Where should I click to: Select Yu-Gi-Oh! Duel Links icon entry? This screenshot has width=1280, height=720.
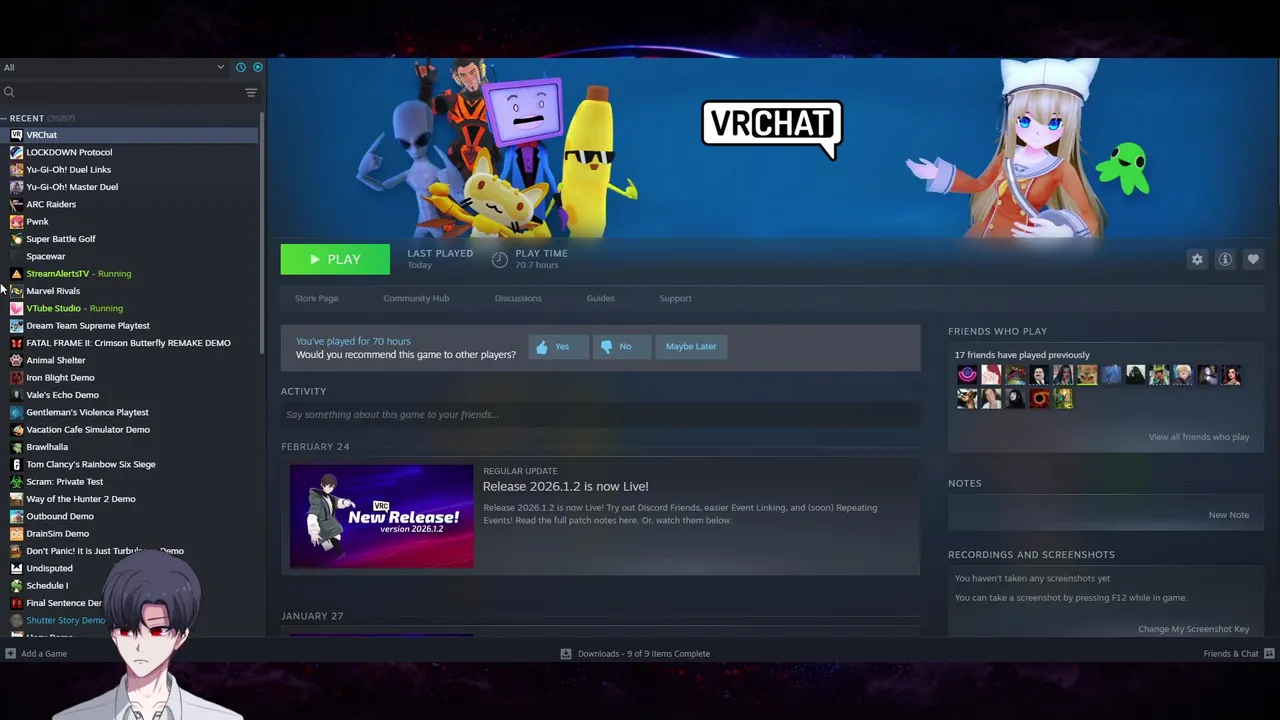point(16,170)
